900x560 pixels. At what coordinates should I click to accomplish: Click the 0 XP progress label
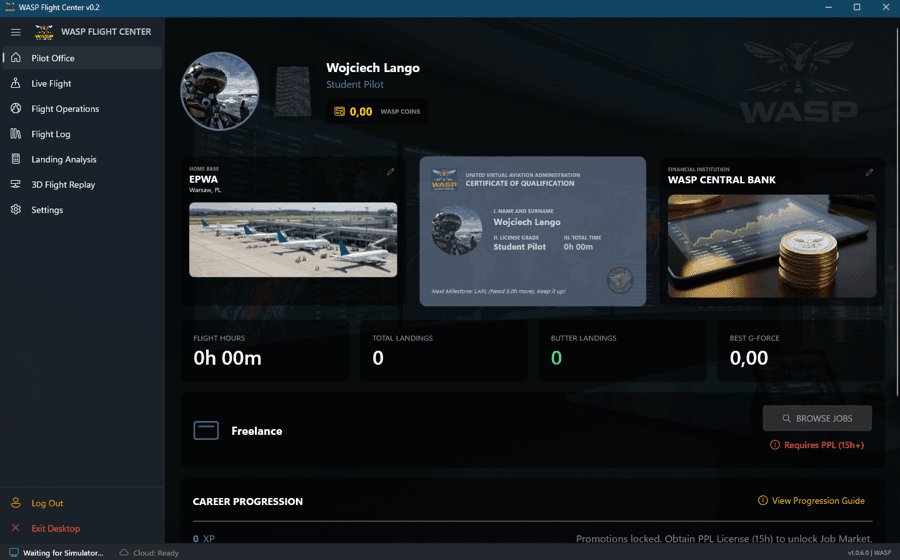point(204,539)
